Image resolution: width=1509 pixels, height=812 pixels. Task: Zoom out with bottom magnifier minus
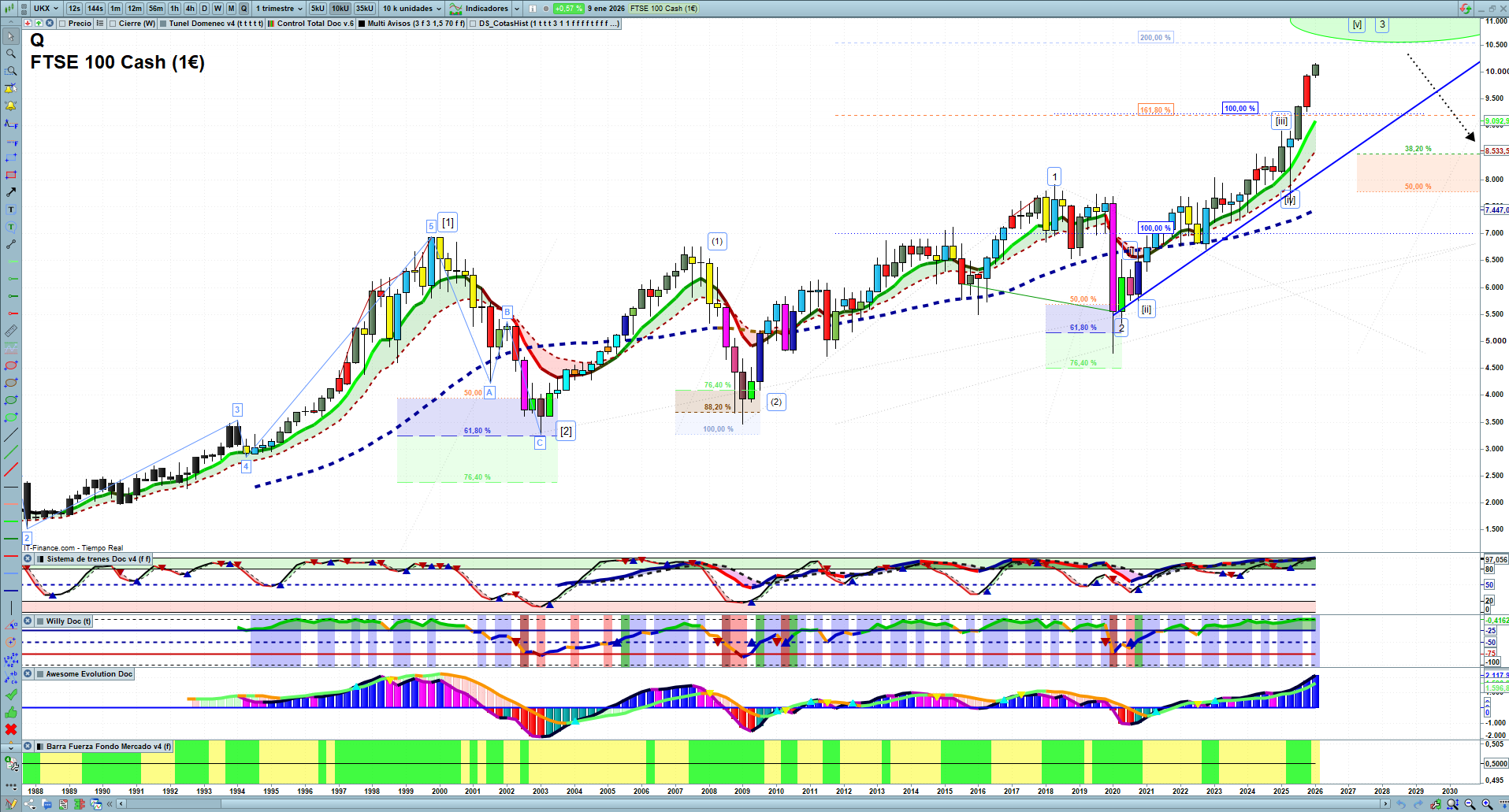1470,804
